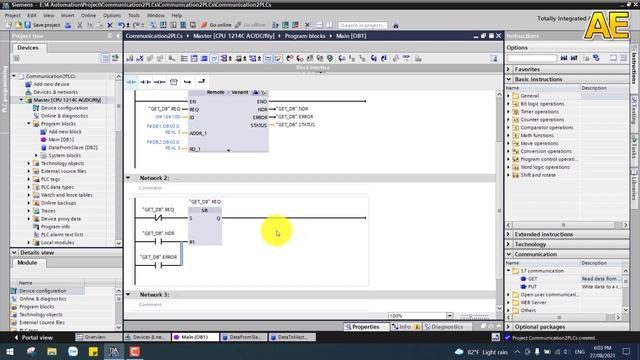Expand Timer operations folder
The image size is (640, 360).
tap(509, 111)
